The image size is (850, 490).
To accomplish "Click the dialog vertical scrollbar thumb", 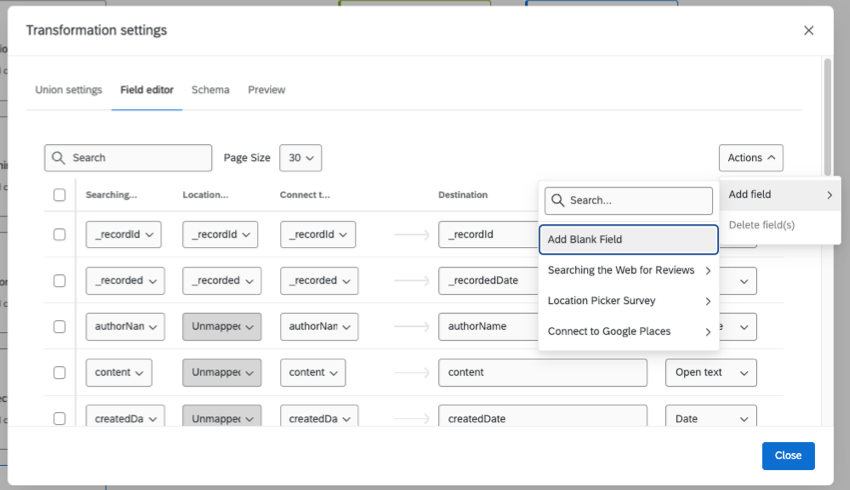I will pyautogui.click(x=827, y=117).
